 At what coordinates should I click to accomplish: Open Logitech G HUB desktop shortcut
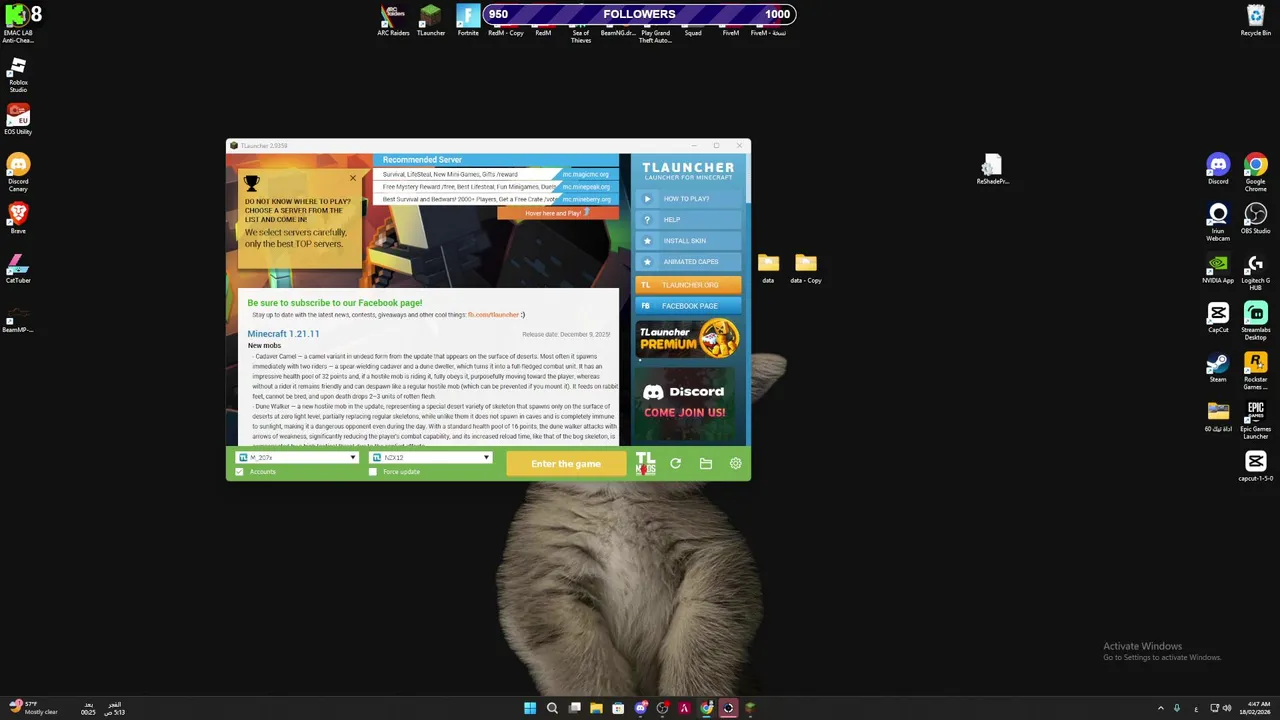click(x=1256, y=272)
